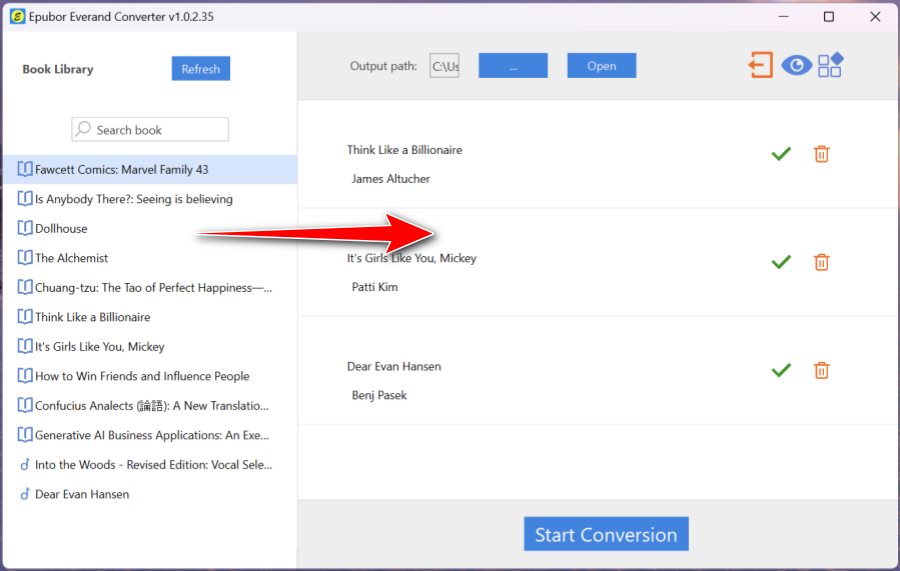
Task: Maximize the Epubor Everand Converter window
Action: pyautogui.click(x=829, y=17)
